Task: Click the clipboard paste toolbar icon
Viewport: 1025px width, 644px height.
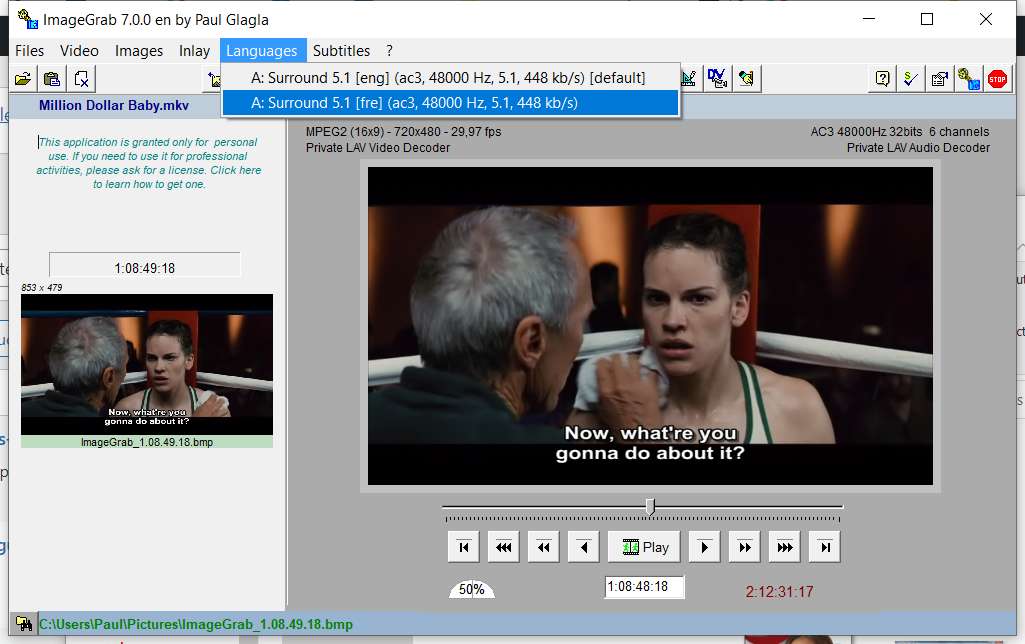Action: pos(52,79)
